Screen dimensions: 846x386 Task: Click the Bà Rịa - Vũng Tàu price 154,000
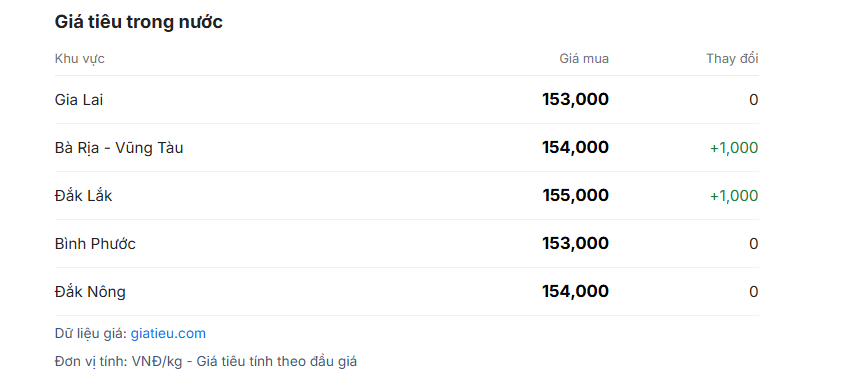tap(576, 147)
